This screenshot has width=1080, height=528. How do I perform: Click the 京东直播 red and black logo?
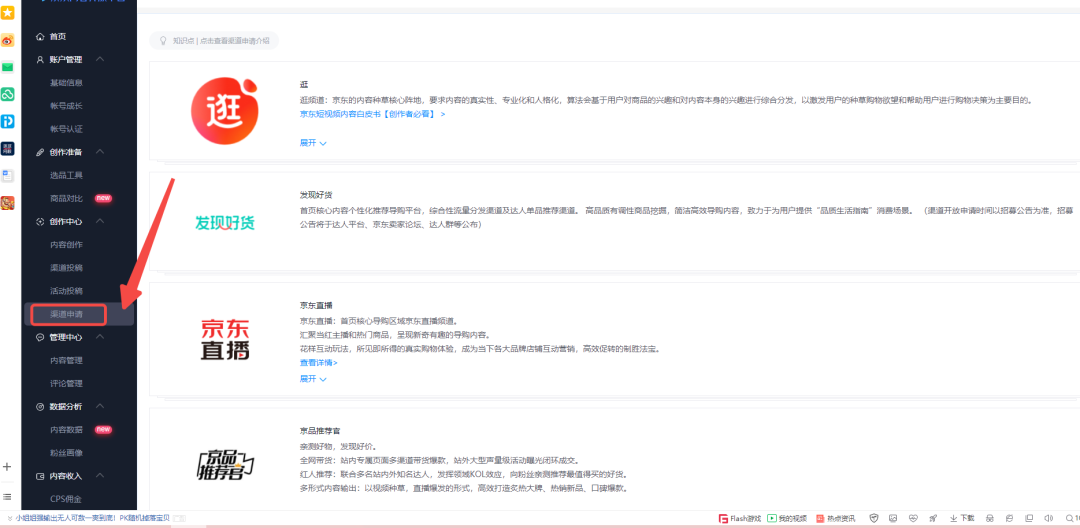pos(225,339)
